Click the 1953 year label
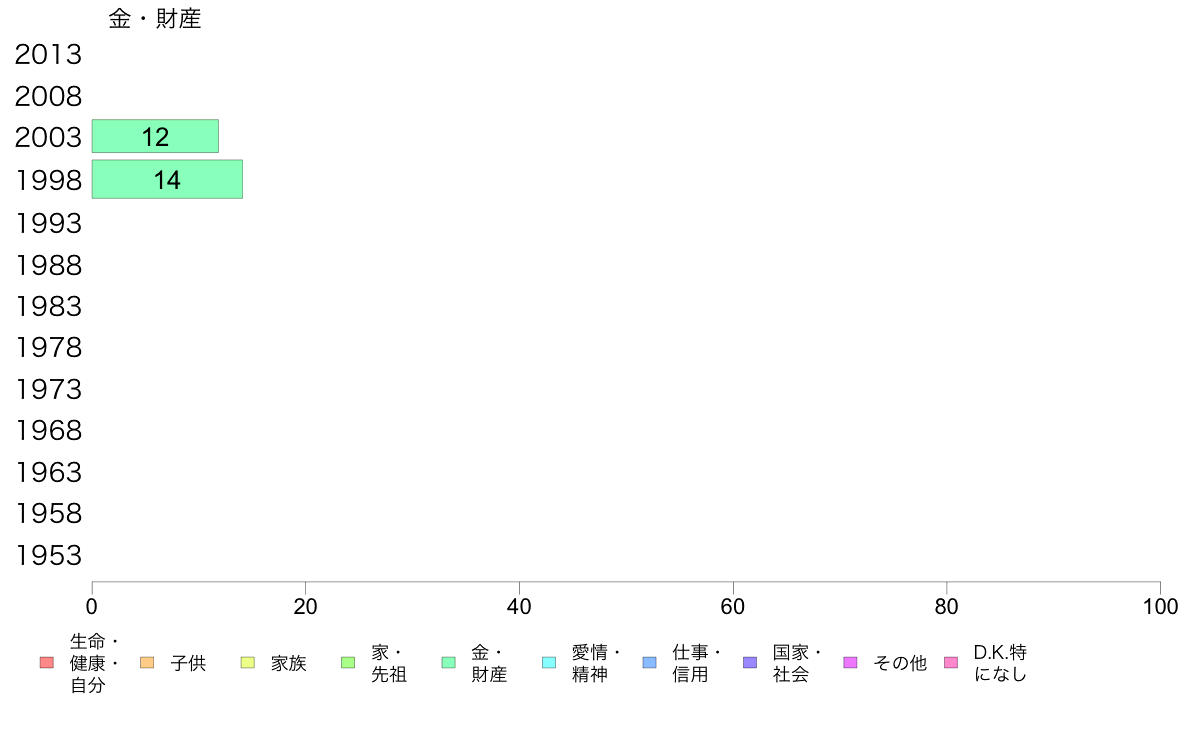 pyautogui.click(x=48, y=556)
